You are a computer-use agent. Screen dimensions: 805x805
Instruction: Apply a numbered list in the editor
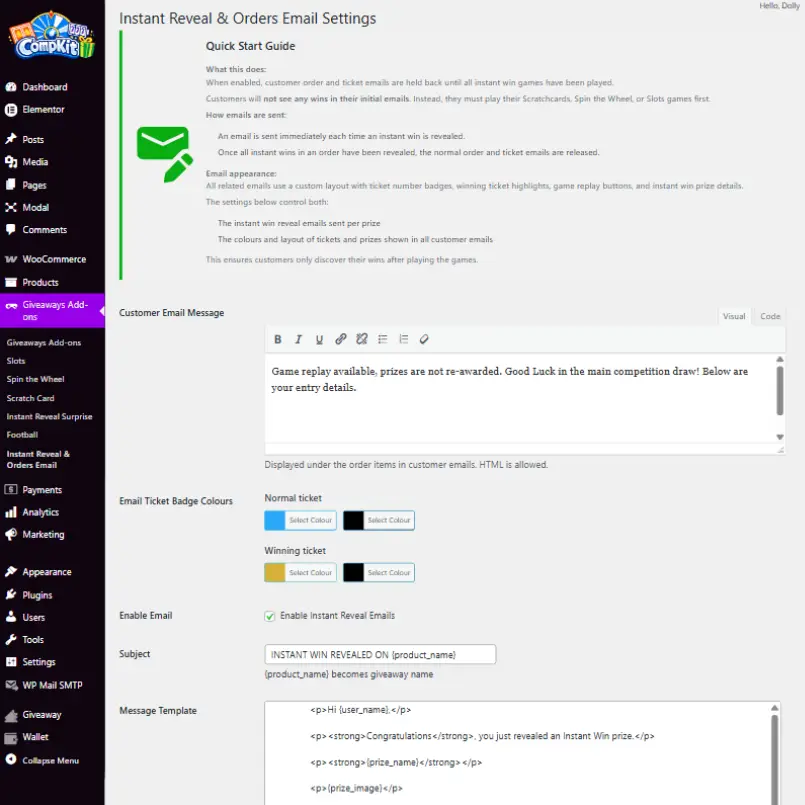click(x=404, y=339)
